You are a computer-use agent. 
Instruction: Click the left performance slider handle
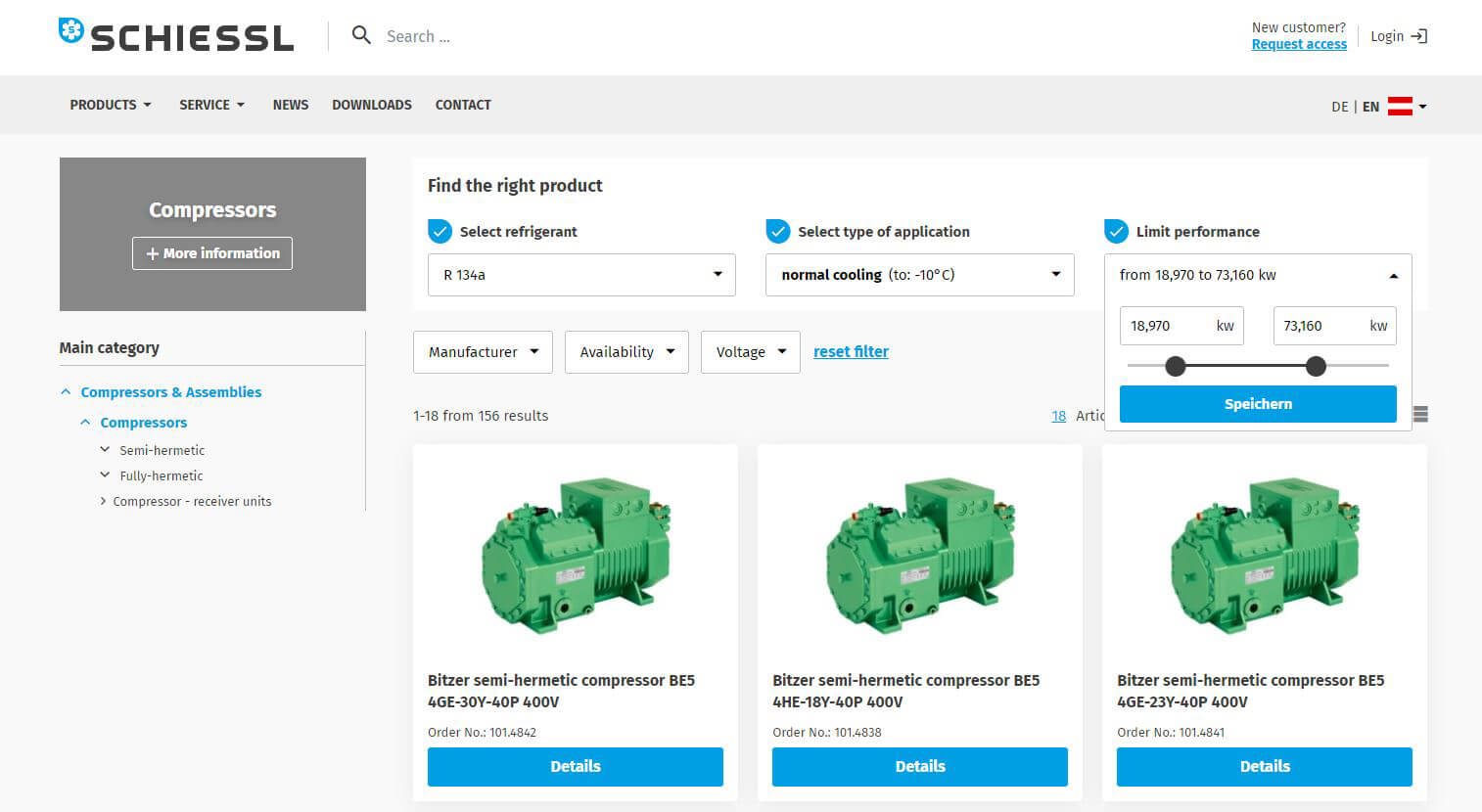pos(1176,366)
